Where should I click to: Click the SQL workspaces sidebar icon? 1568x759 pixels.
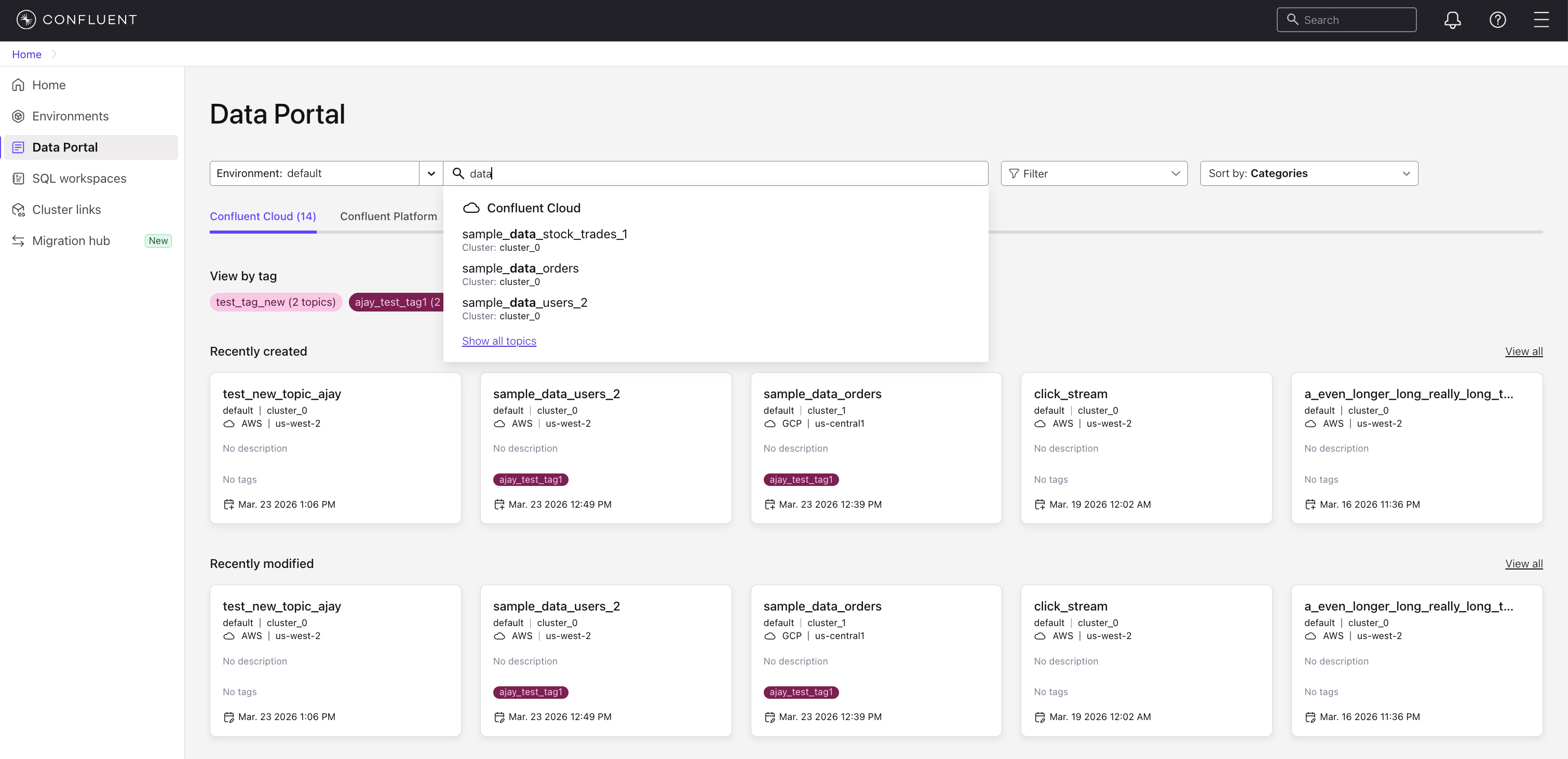point(18,179)
